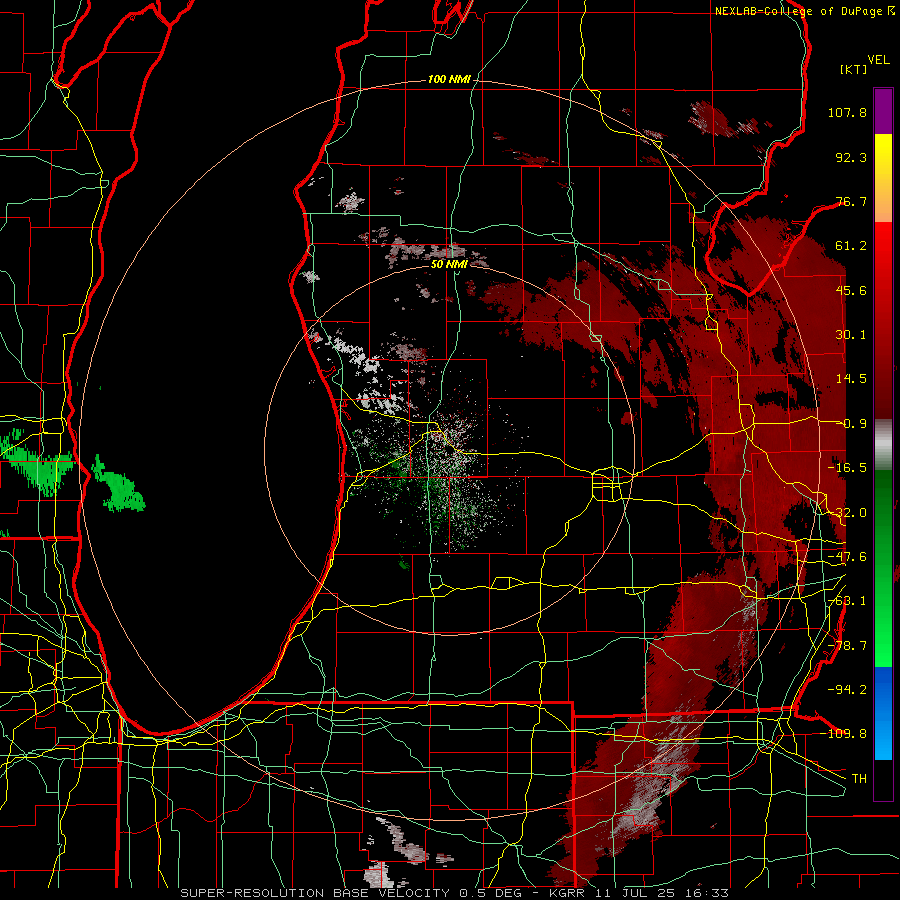
Task: Select the -94.2 legend value
Action: 847,690
